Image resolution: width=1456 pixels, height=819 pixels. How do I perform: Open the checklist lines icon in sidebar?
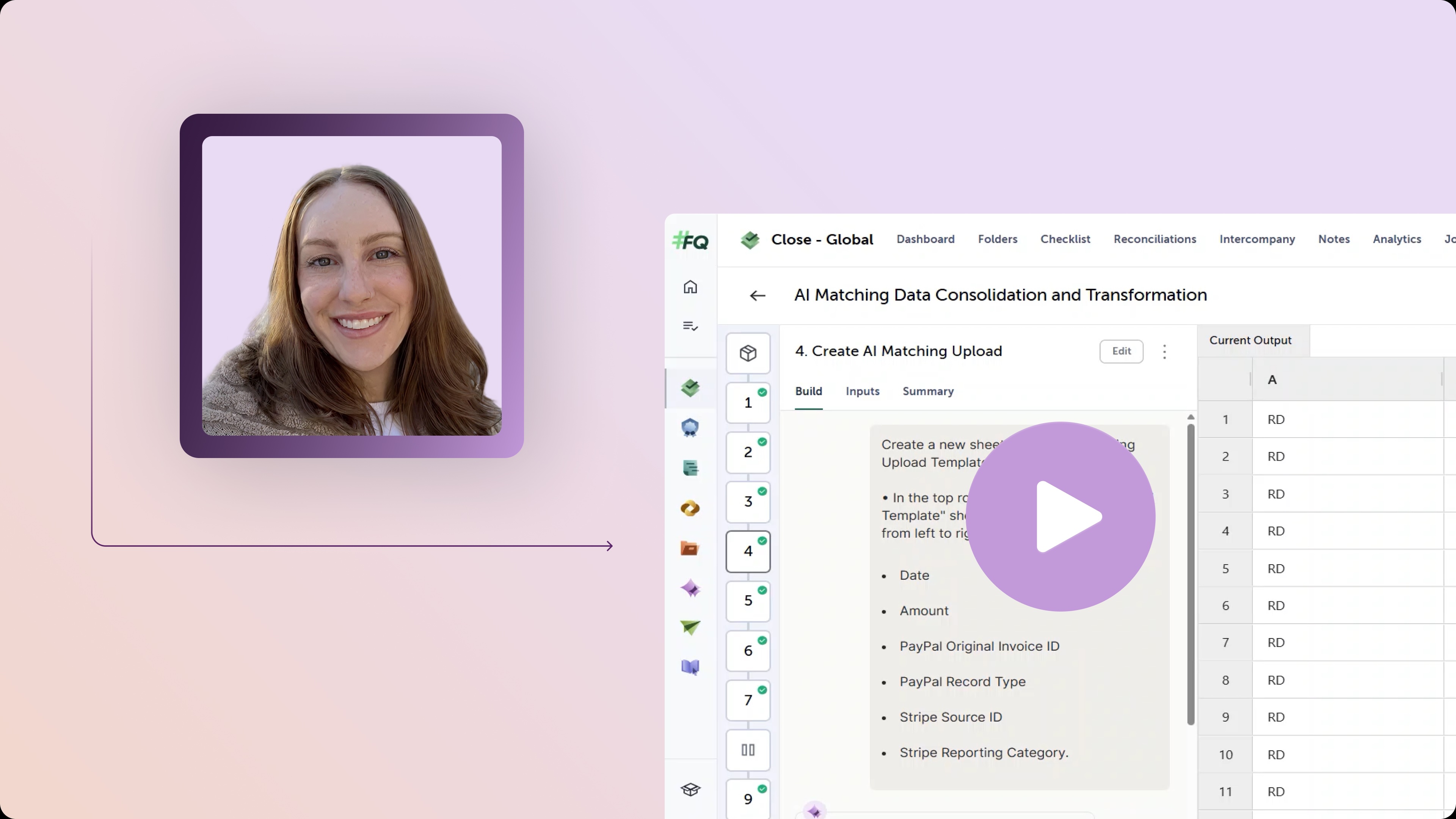[690, 326]
